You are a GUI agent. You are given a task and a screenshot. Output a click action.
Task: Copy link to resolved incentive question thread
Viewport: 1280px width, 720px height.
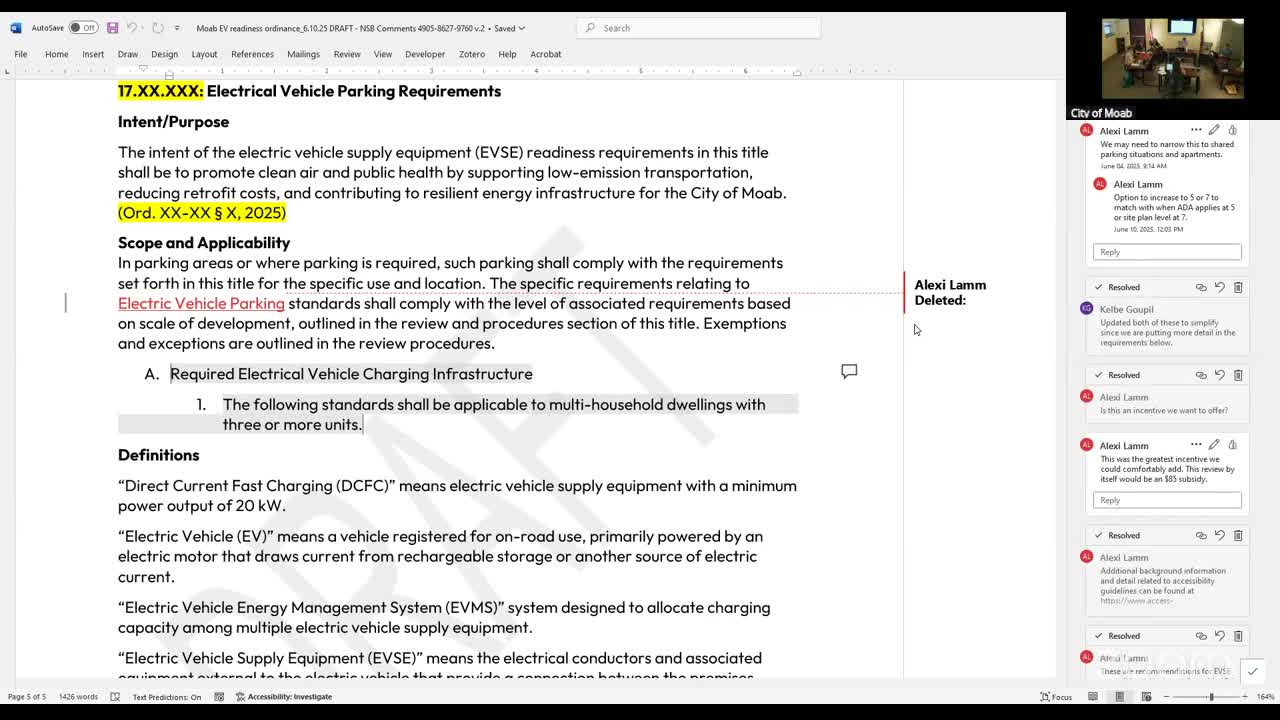(x=1201, y=375)
